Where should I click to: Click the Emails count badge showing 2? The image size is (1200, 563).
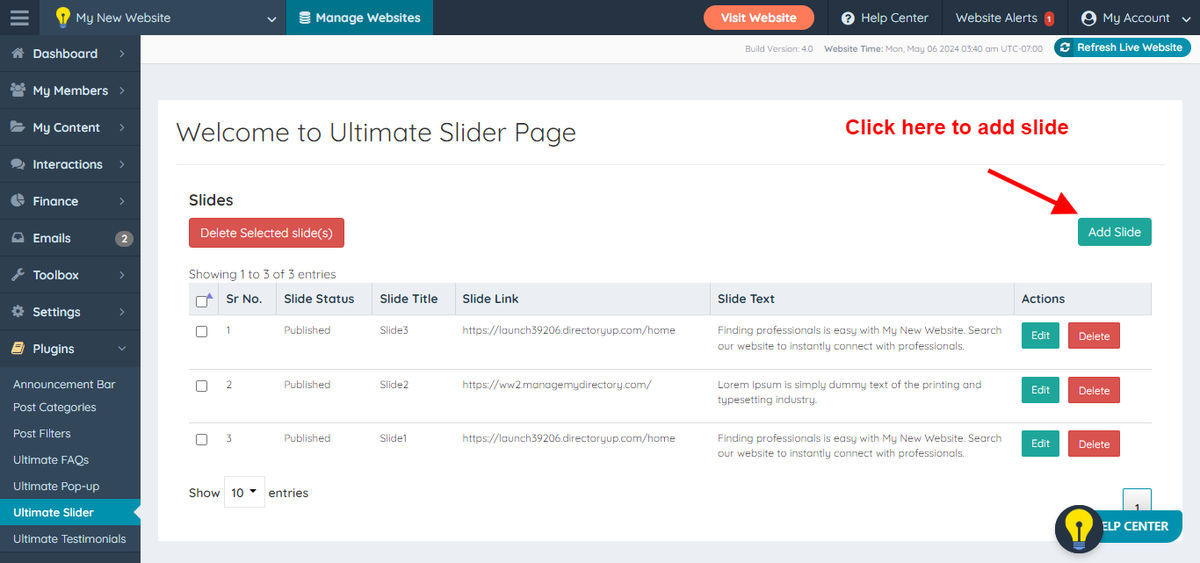click(x=124, y=238)
